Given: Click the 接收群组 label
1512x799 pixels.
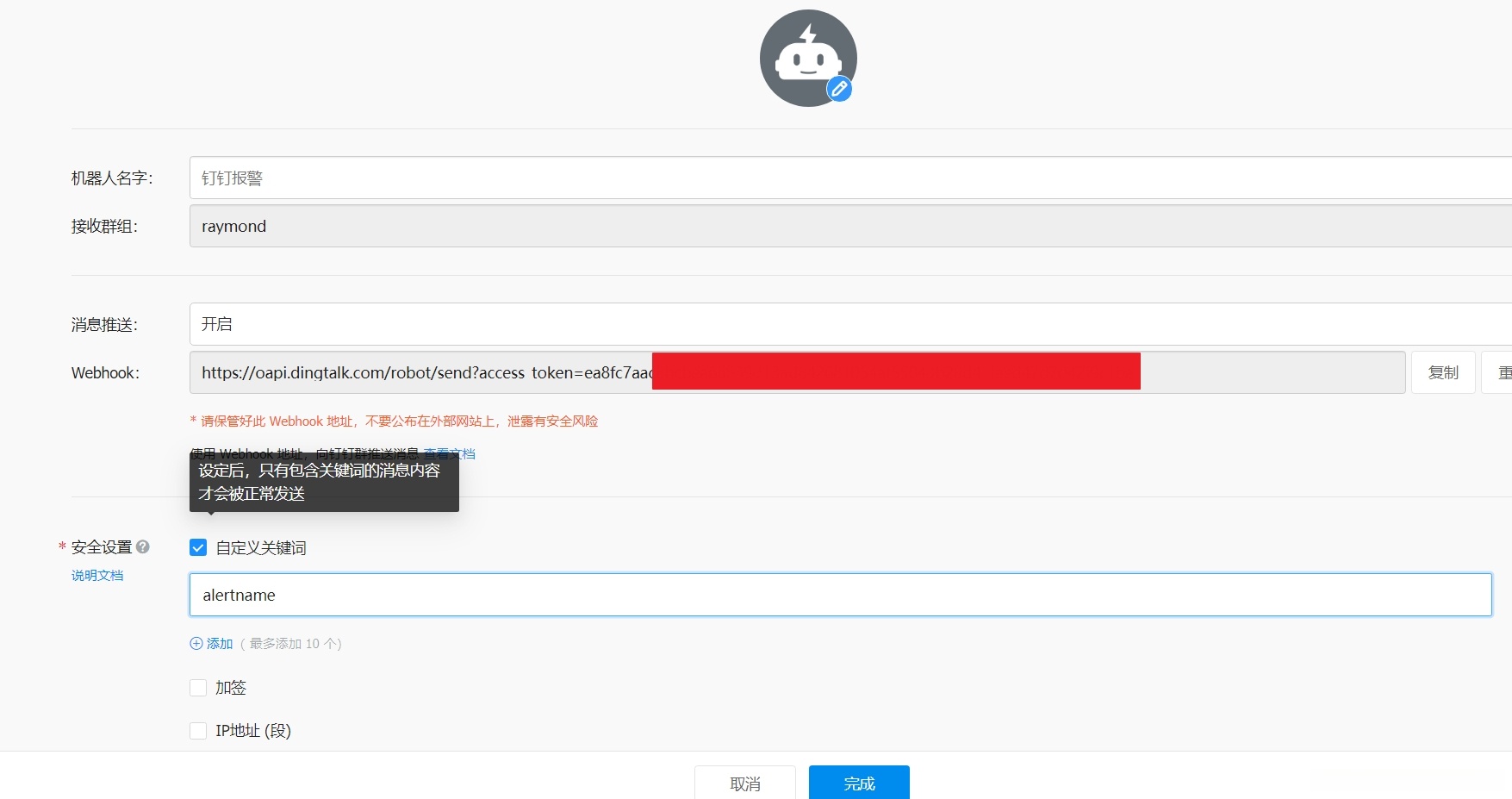Looking at the screenshot, I should pyautogui.click(x=104, y=226).
